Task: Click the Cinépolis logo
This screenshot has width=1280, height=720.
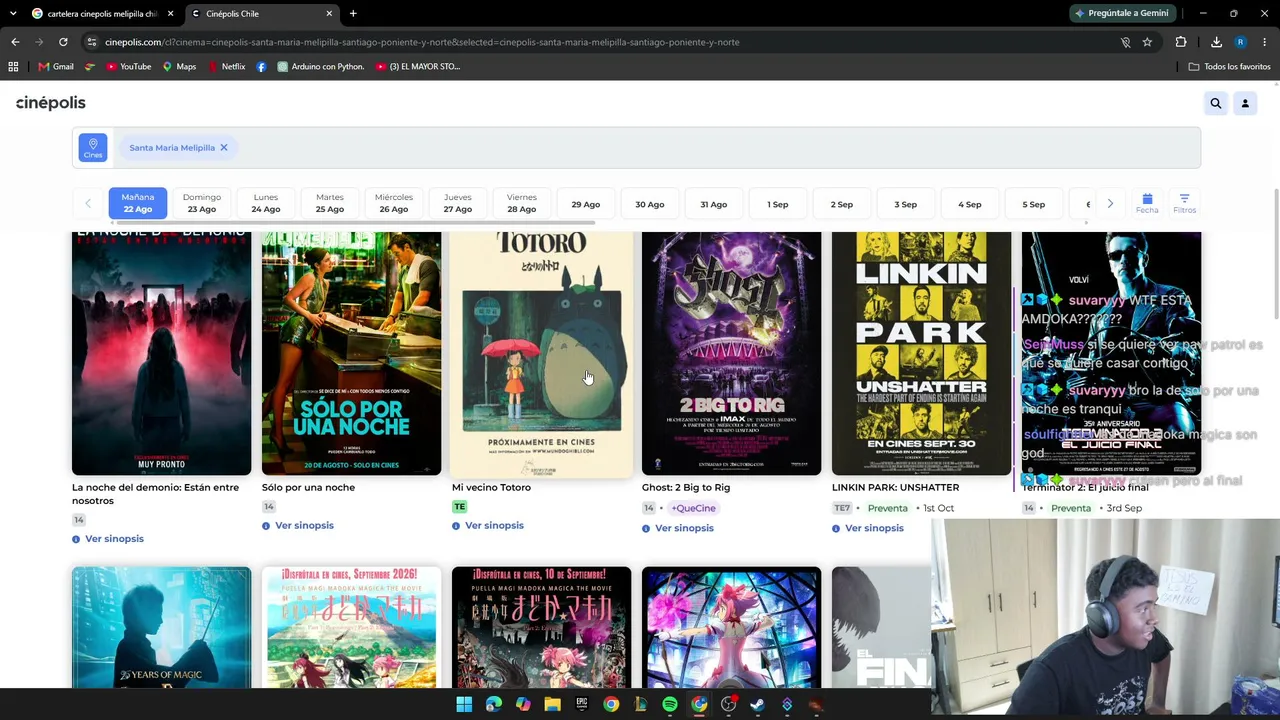Action: (x=51, y=103)
